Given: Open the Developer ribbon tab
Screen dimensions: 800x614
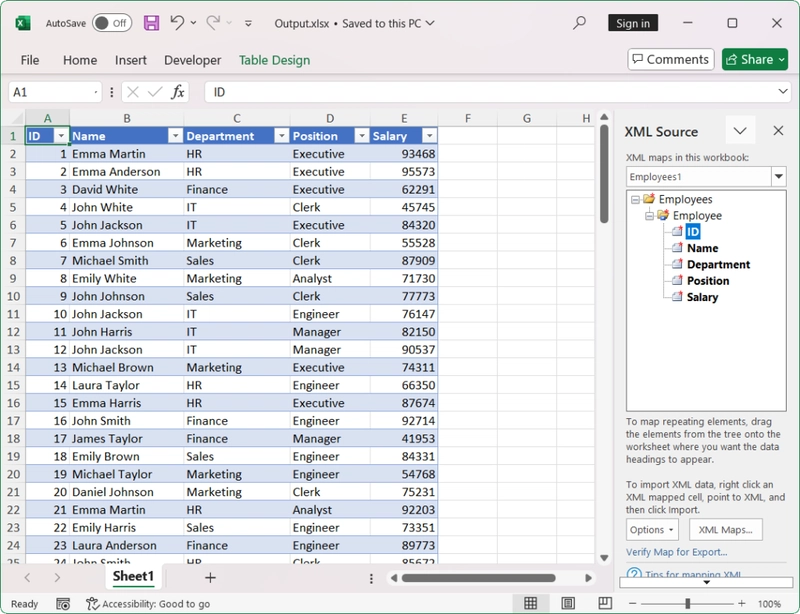Looking at the screenshot, I should 192,60.
